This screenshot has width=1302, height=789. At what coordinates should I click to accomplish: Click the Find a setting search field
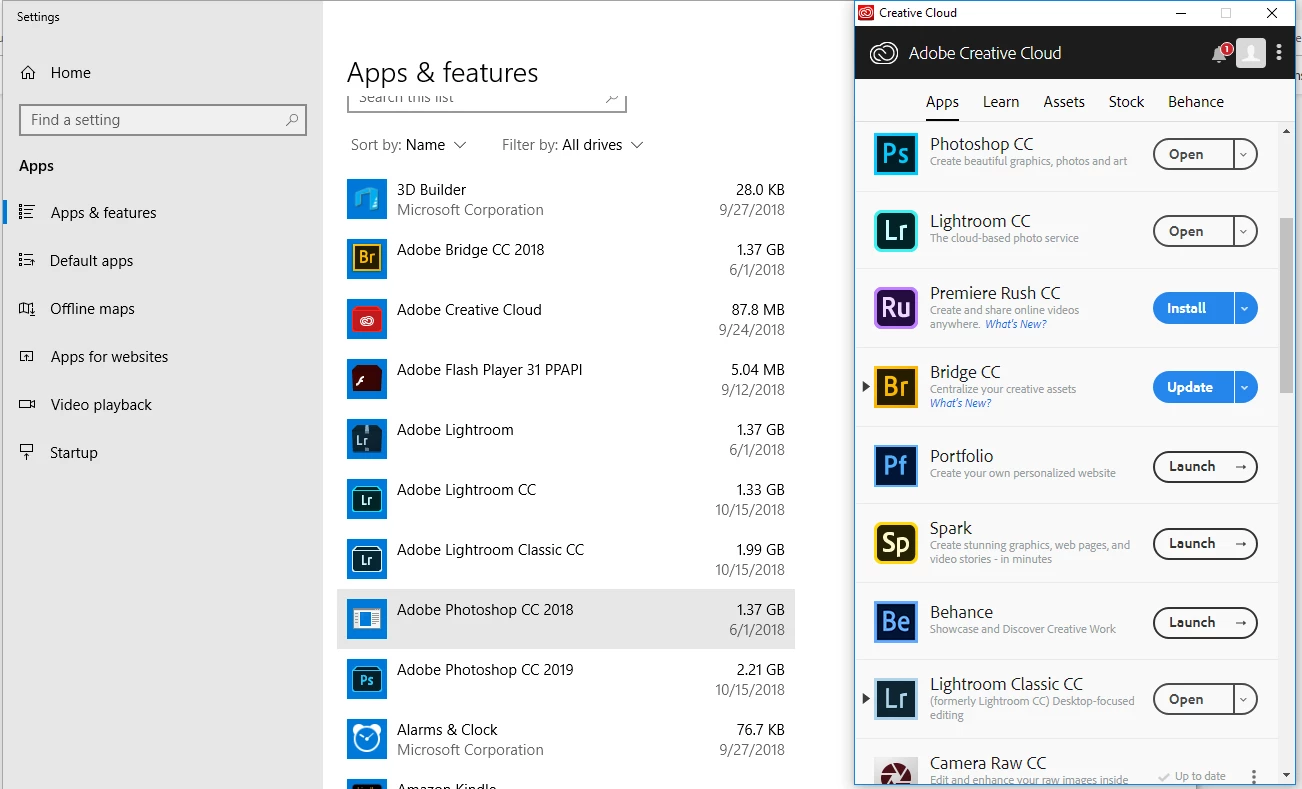click(x=163, y=120)
